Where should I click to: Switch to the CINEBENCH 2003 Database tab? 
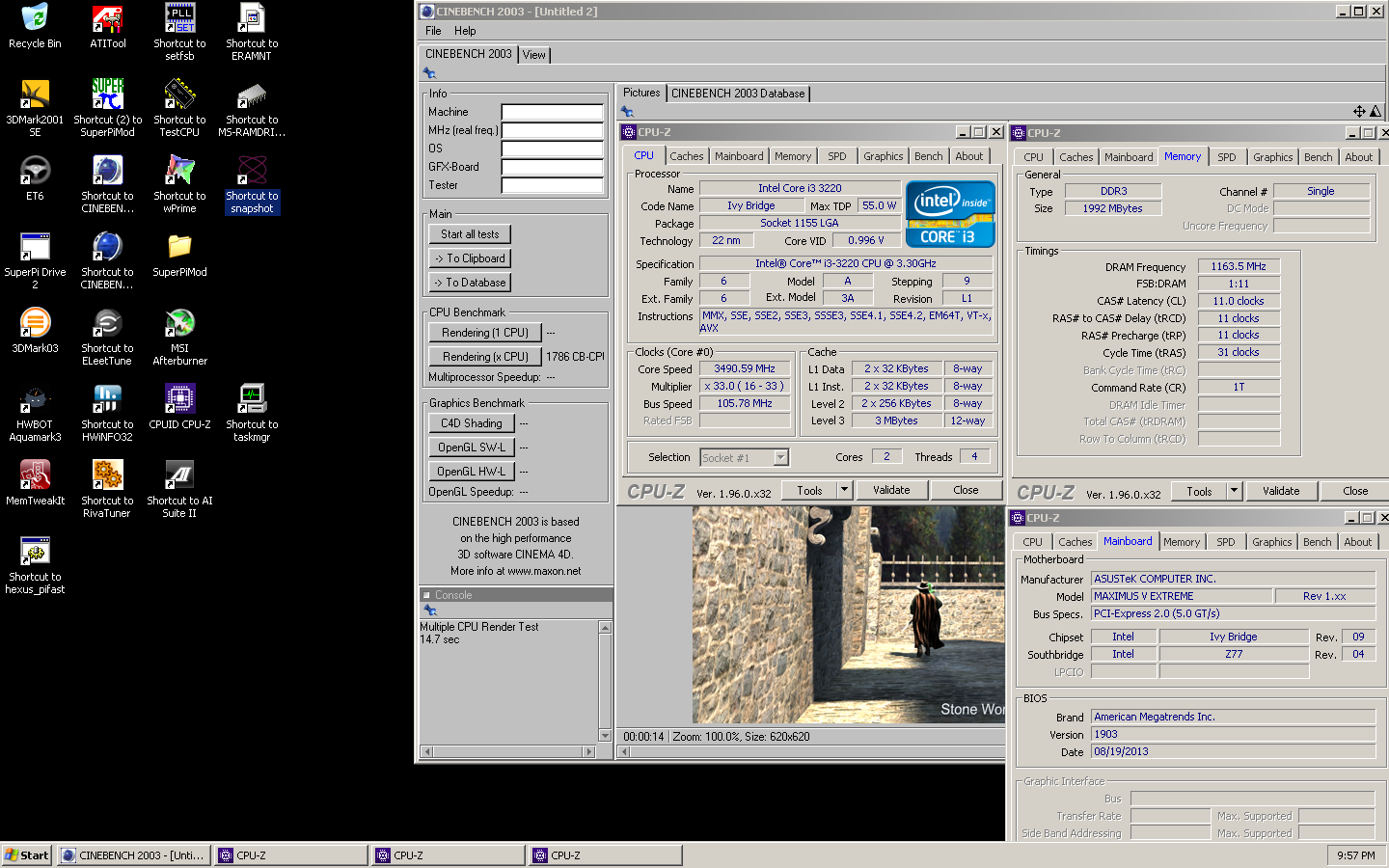(x=738, y=94)
